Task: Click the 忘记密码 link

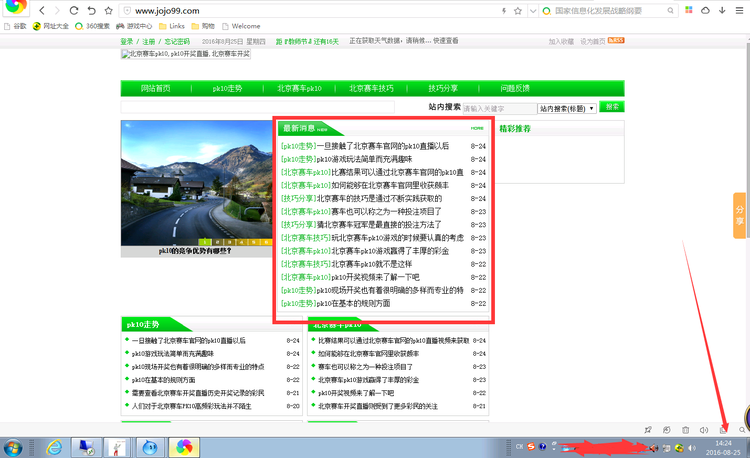Action: click(177, 42)
